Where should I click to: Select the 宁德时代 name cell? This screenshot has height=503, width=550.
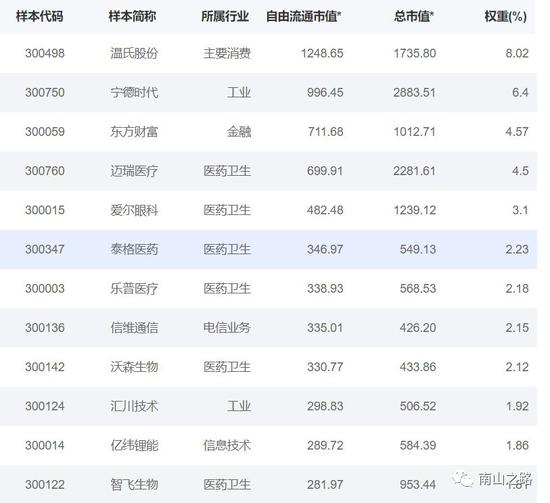[134, 93]
